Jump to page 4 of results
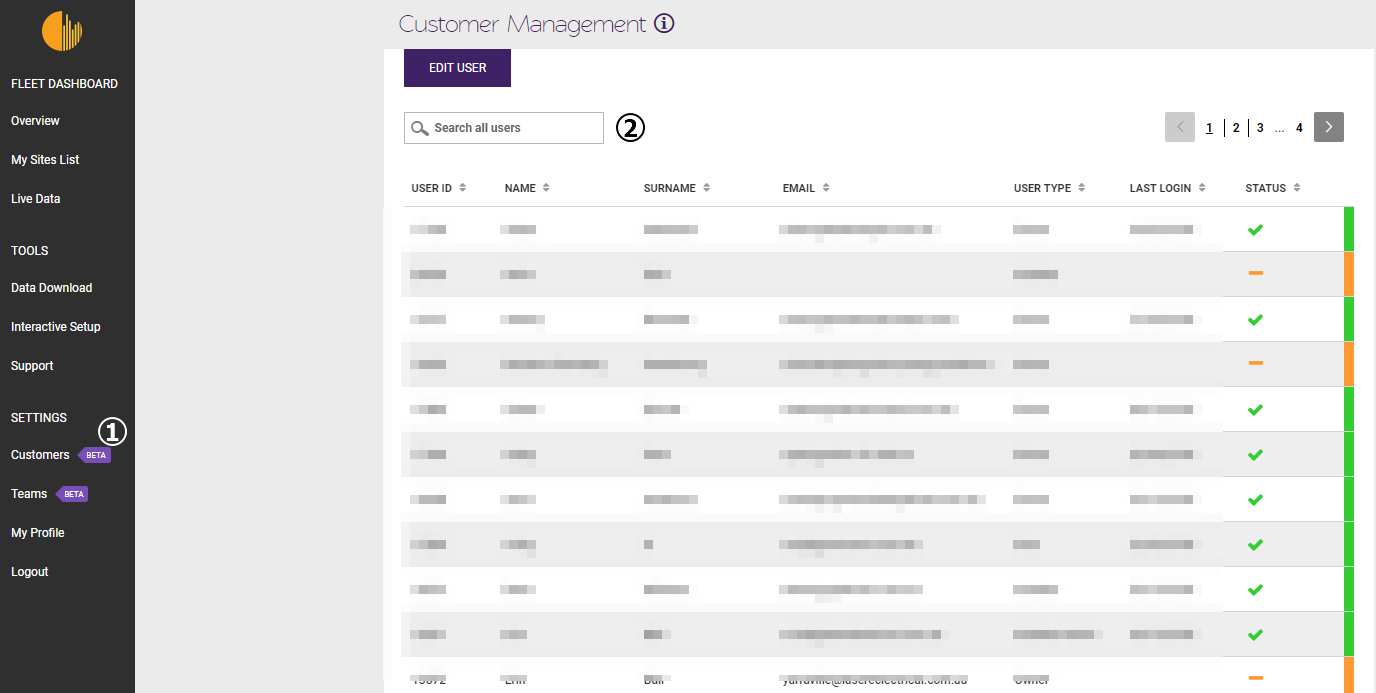The image size is (1376, 693). tap(1299, 127)
